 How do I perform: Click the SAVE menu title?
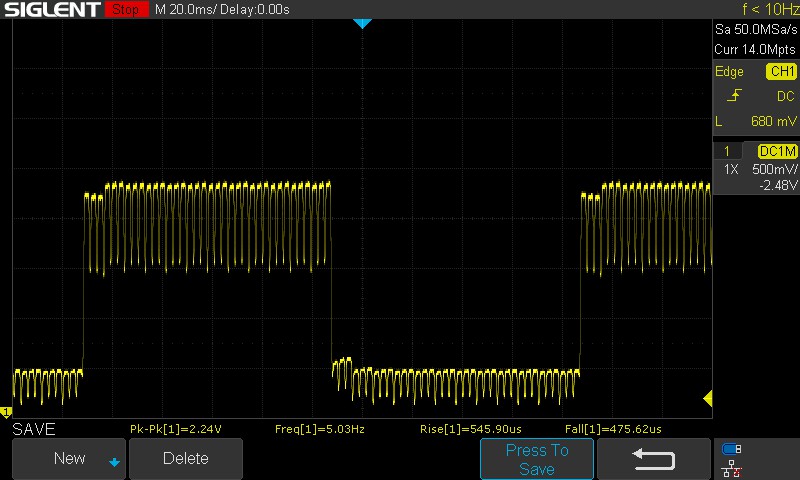click(x=34, y=429)
